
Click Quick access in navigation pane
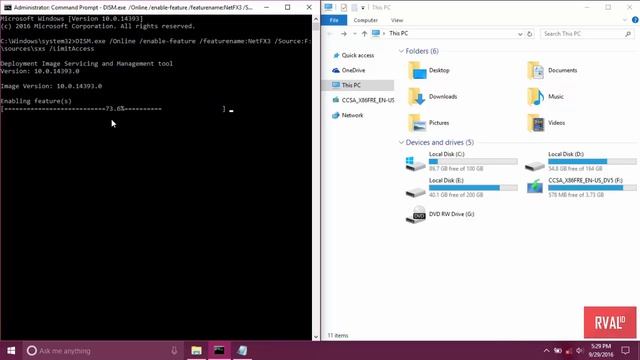point(353,55)
